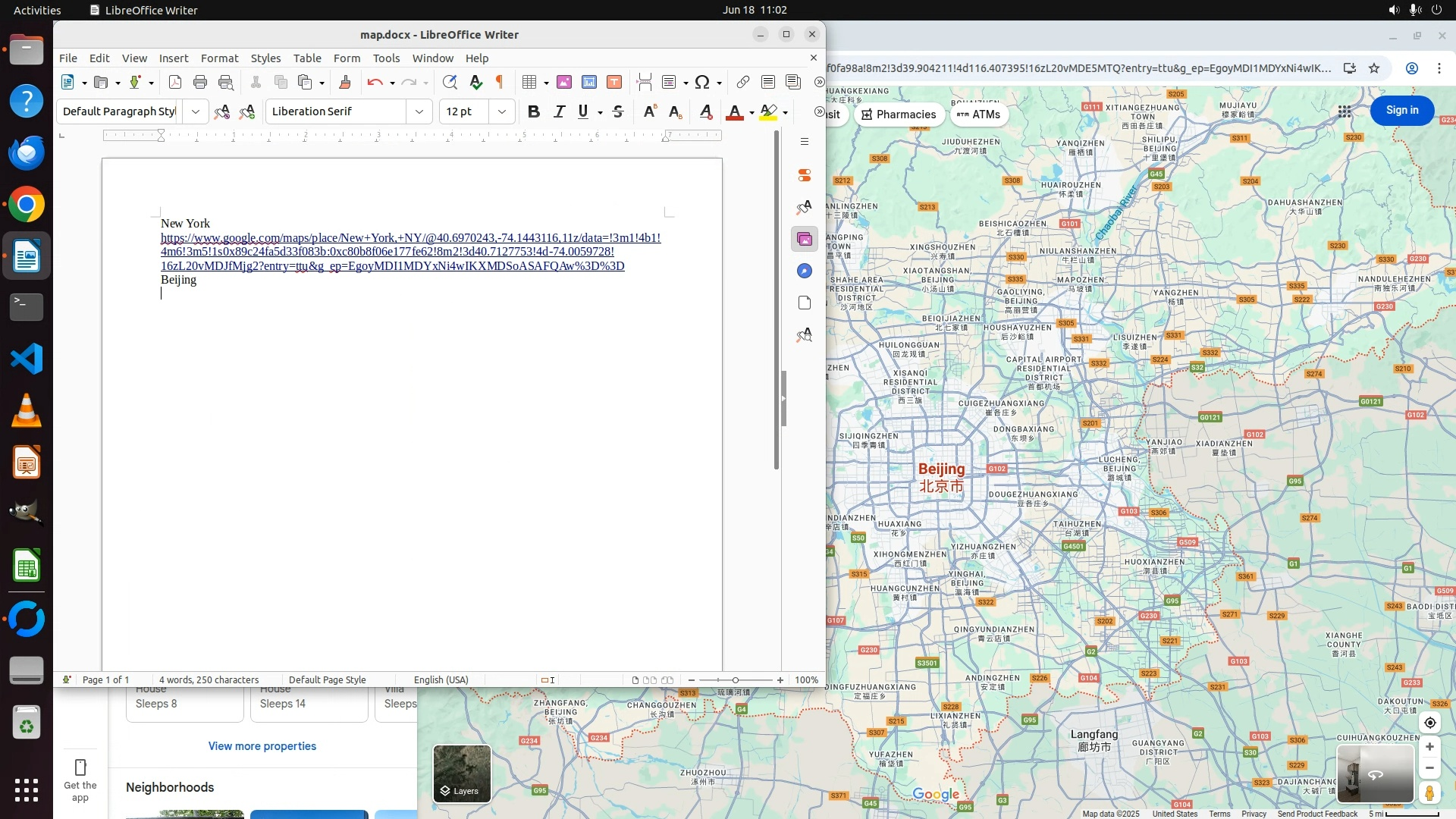Click the Google Maps Sign in button
The width and height of the screenshot is (1456, 819).
[x=1401, y=111]
